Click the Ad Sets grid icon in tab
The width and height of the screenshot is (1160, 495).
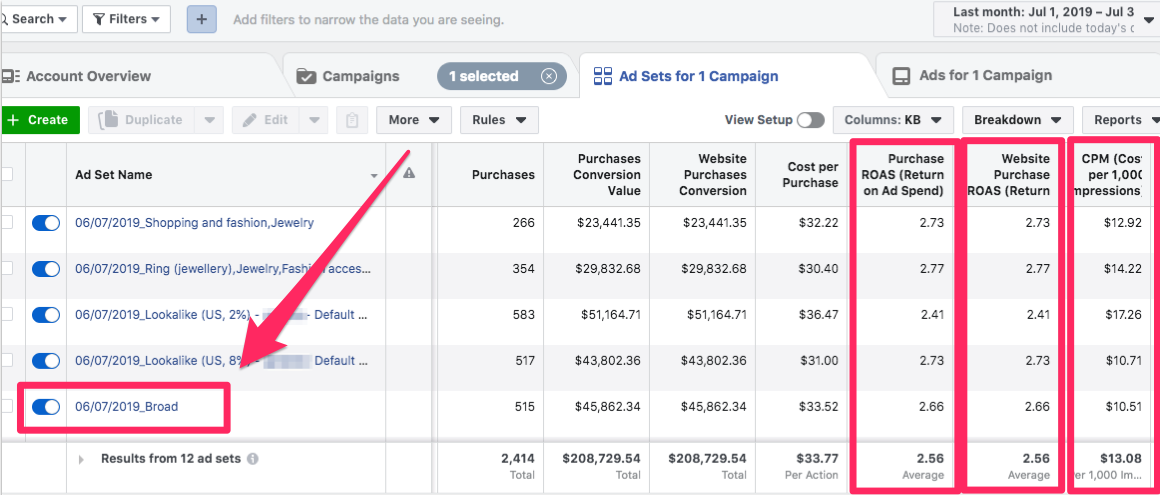602,76
